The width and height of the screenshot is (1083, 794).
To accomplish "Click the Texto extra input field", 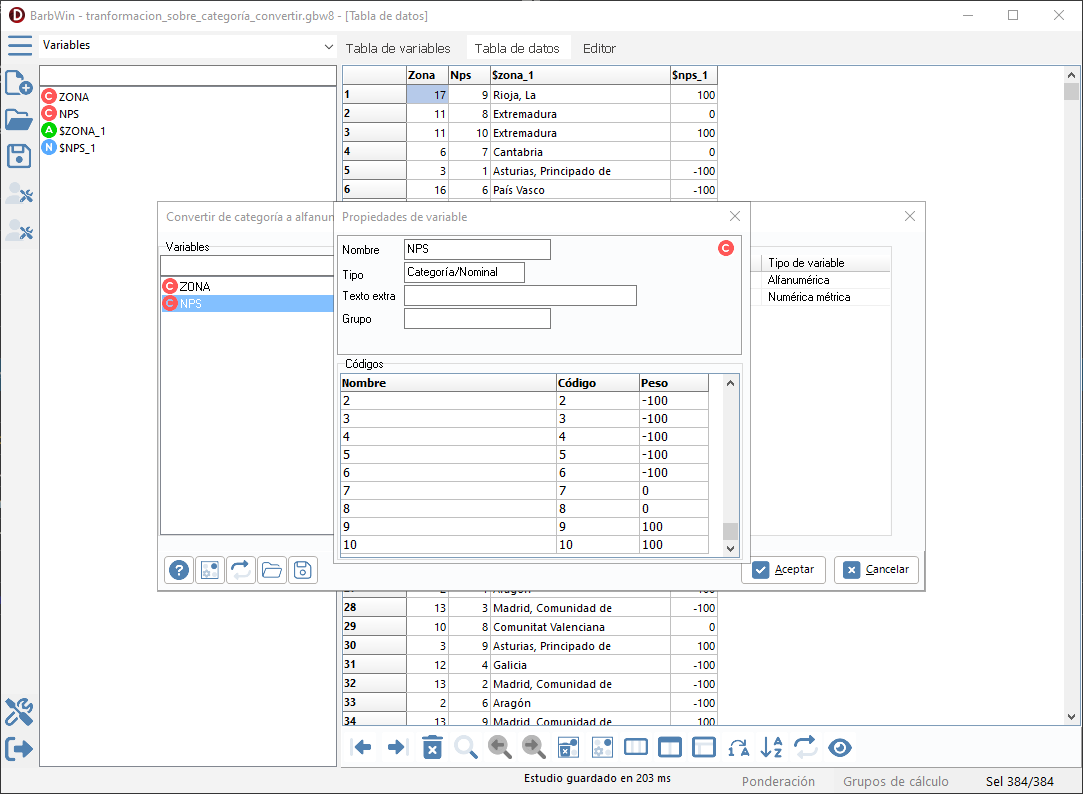I will click(520, 296).
